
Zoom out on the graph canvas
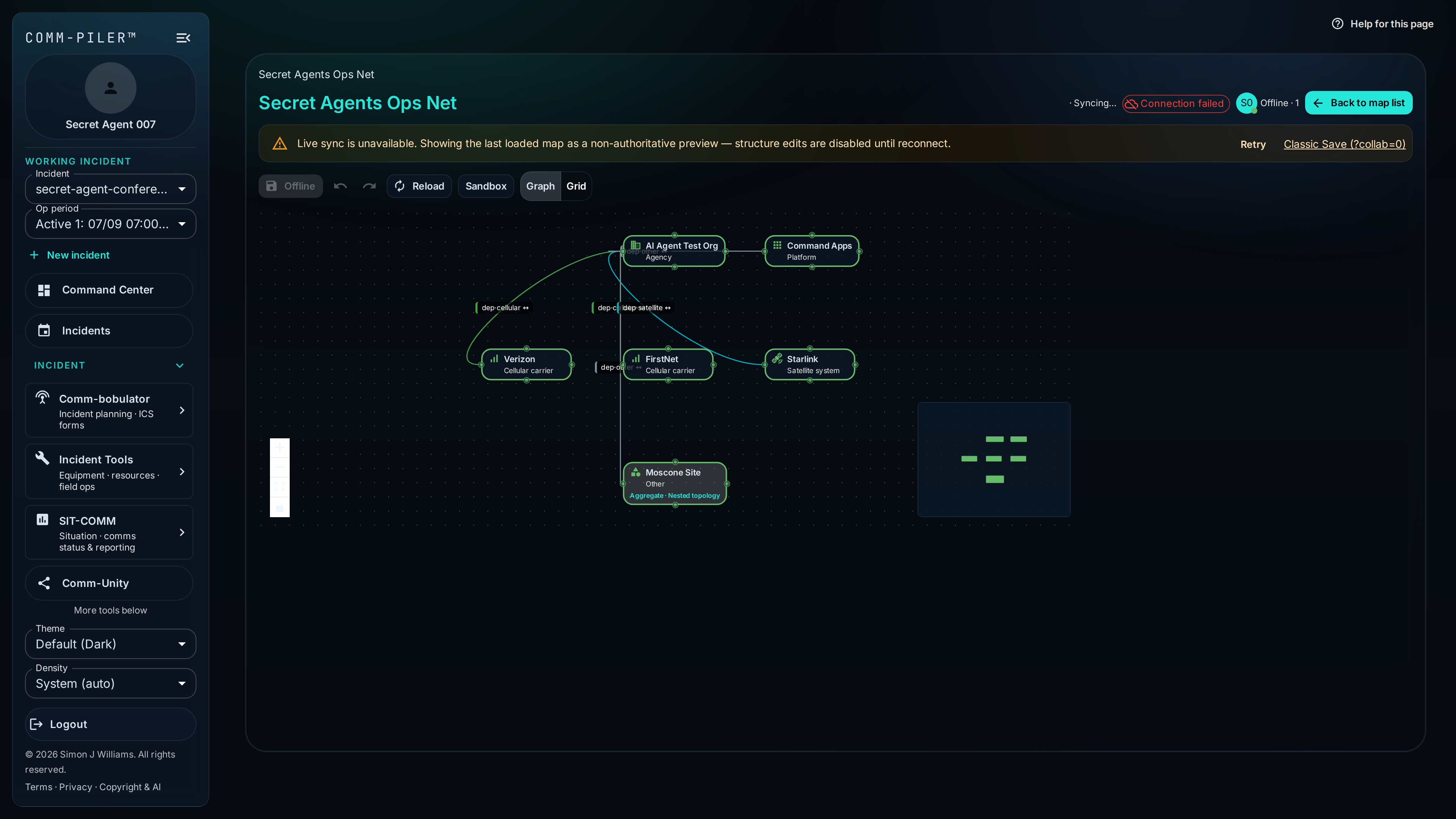(x=280, y=468)
